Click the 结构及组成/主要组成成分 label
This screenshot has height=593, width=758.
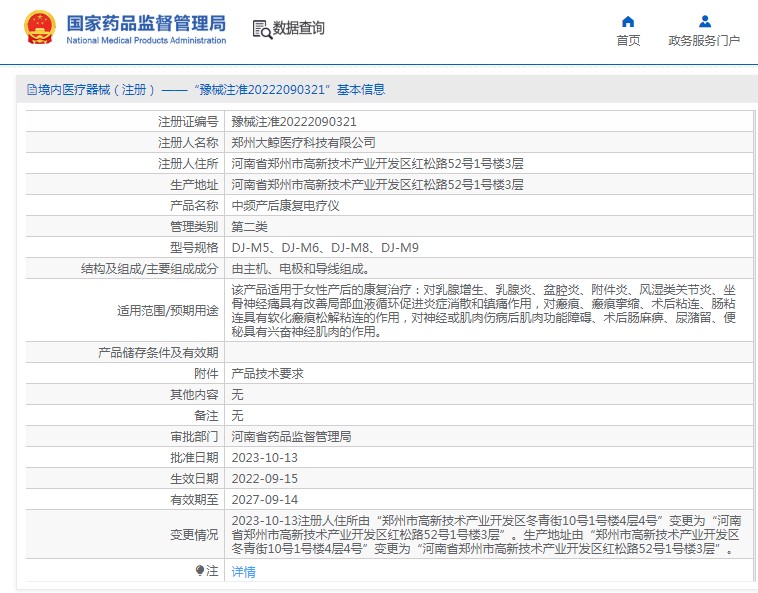[149, 269]
